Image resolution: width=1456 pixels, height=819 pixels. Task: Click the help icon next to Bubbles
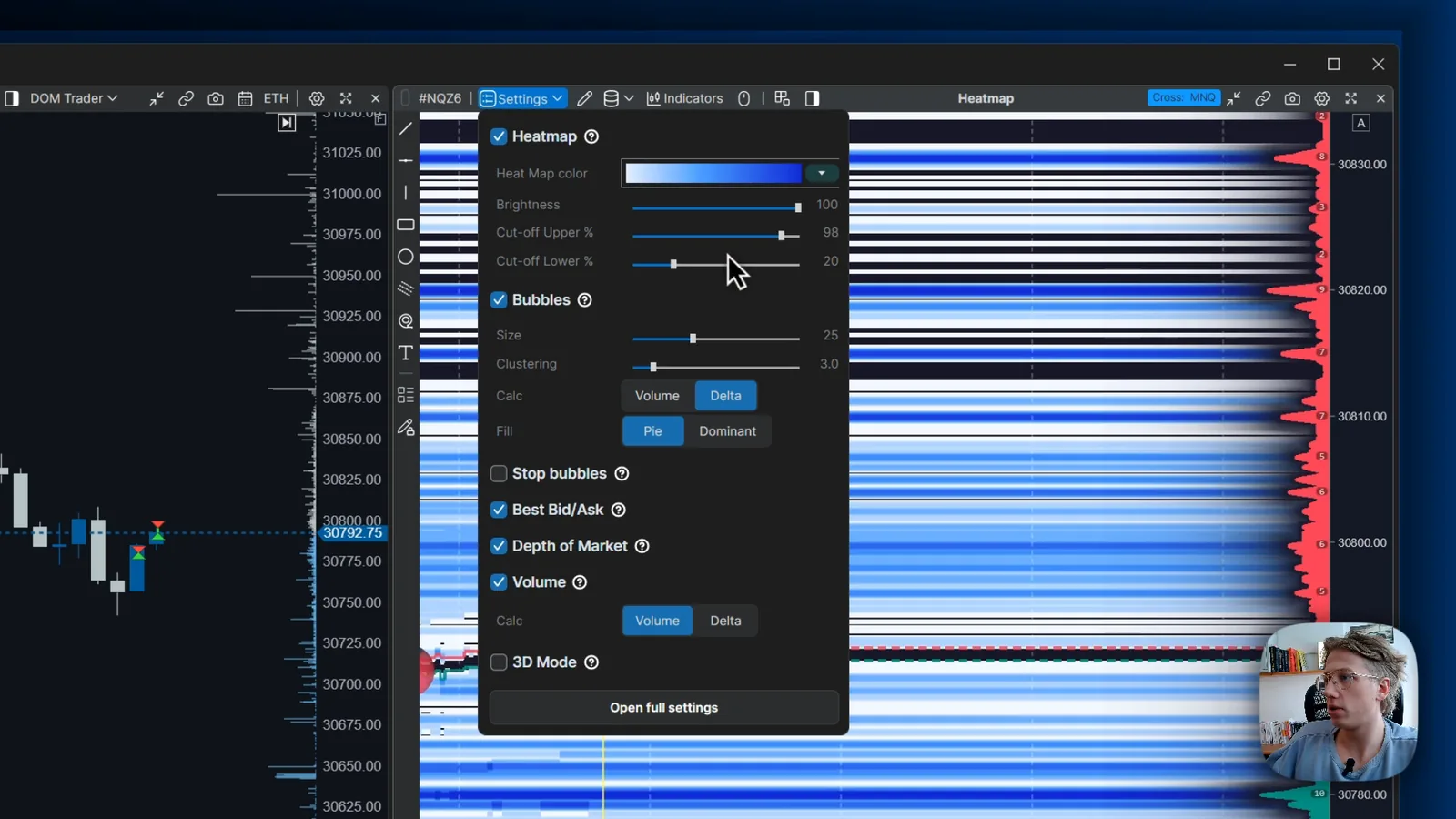[x=585, y=300]
